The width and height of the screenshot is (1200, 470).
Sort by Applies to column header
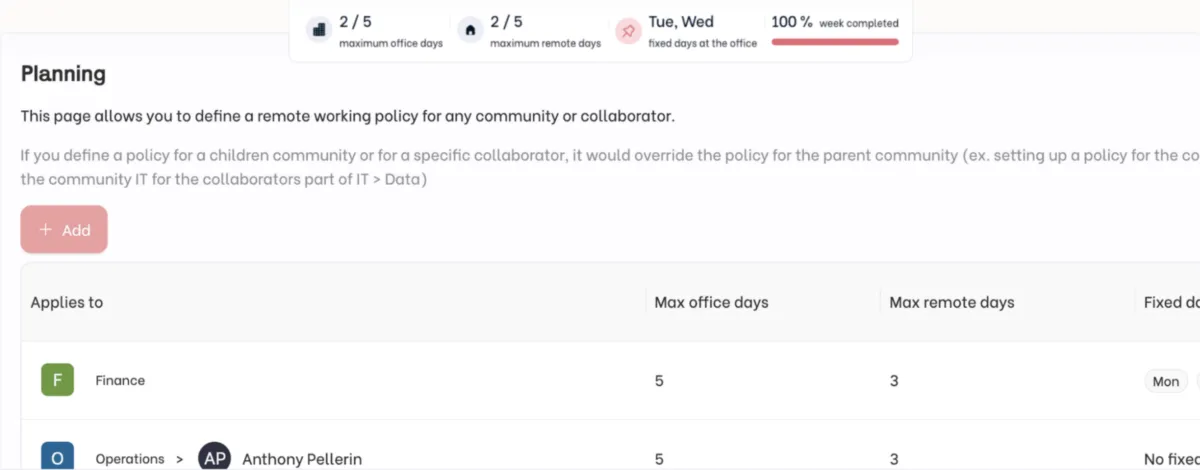pos(67,302)
